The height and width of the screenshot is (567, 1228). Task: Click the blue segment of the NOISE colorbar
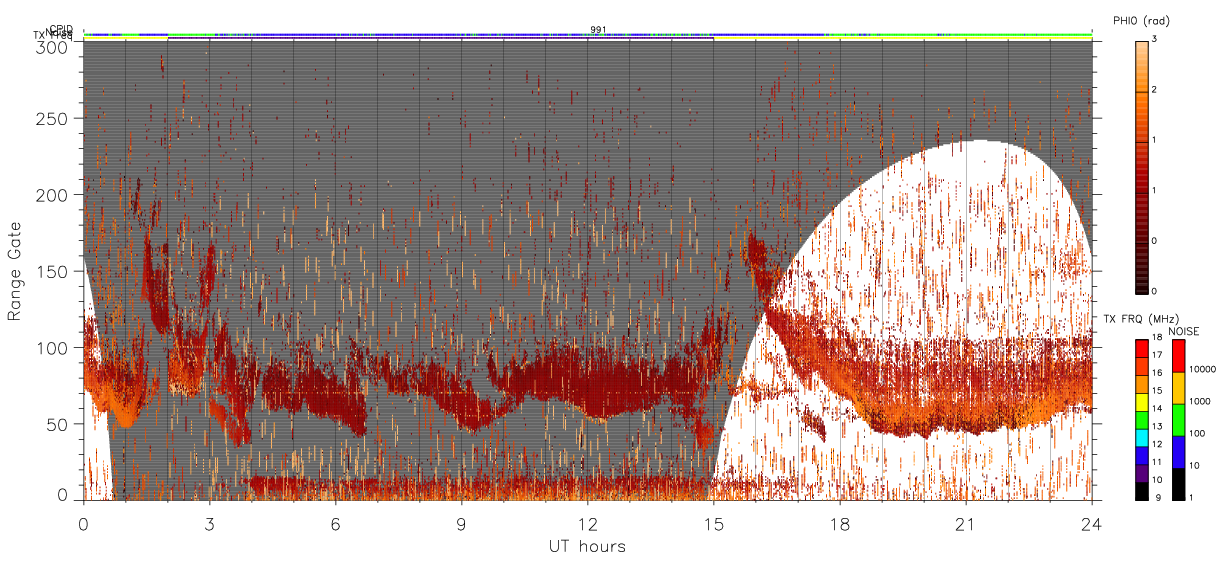pyautogui.click(x=1179, y=452)
